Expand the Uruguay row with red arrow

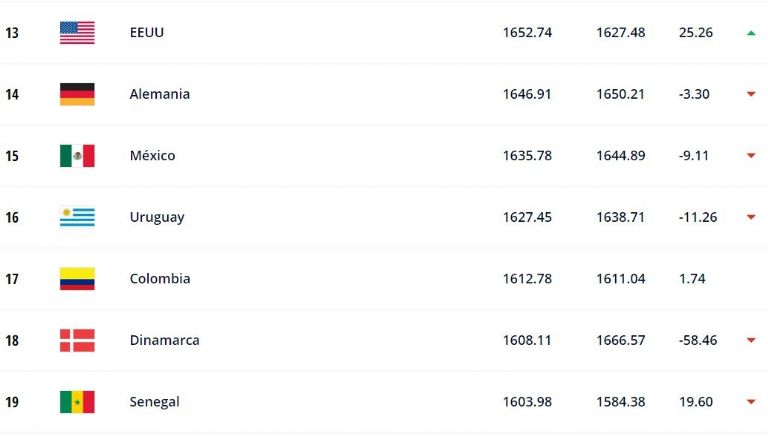tap(750, 218)
